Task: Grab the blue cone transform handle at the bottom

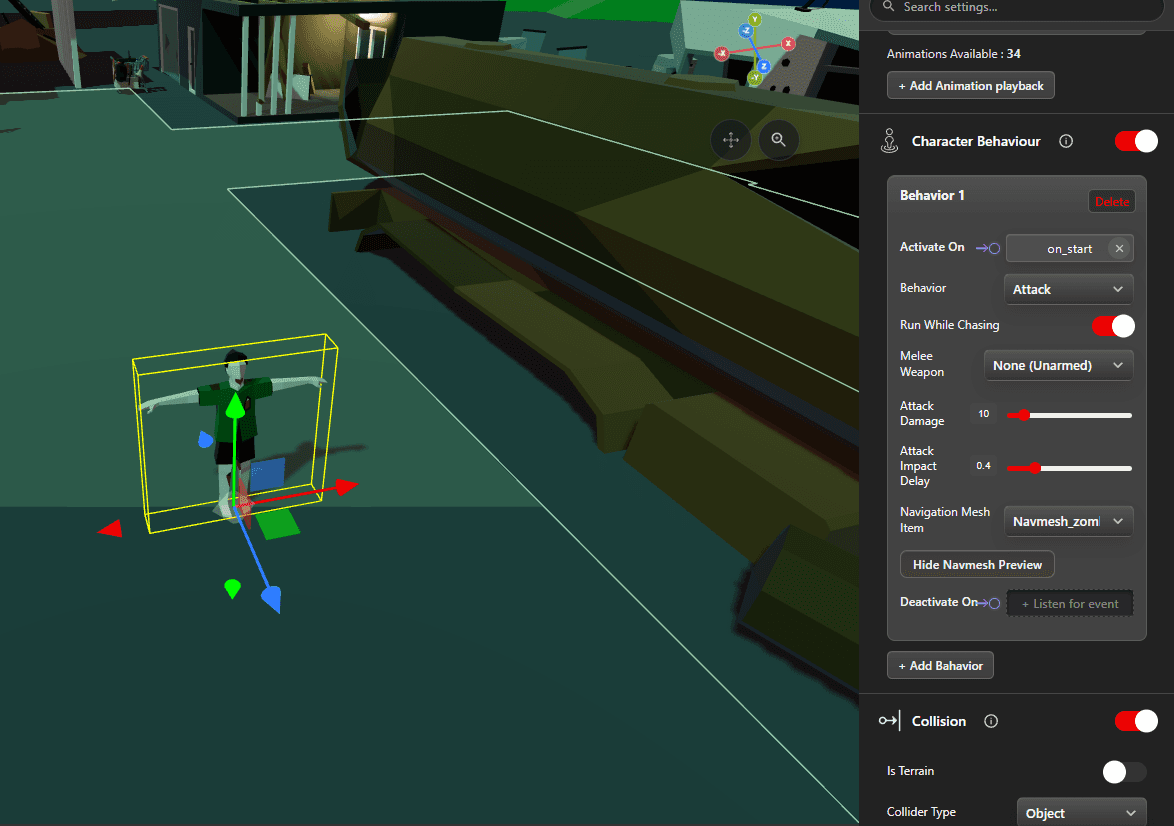Action: tap(272, 599)
